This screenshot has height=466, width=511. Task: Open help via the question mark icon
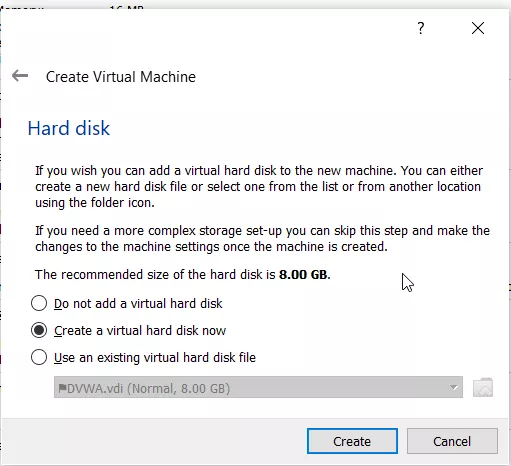tap(421, 28)
